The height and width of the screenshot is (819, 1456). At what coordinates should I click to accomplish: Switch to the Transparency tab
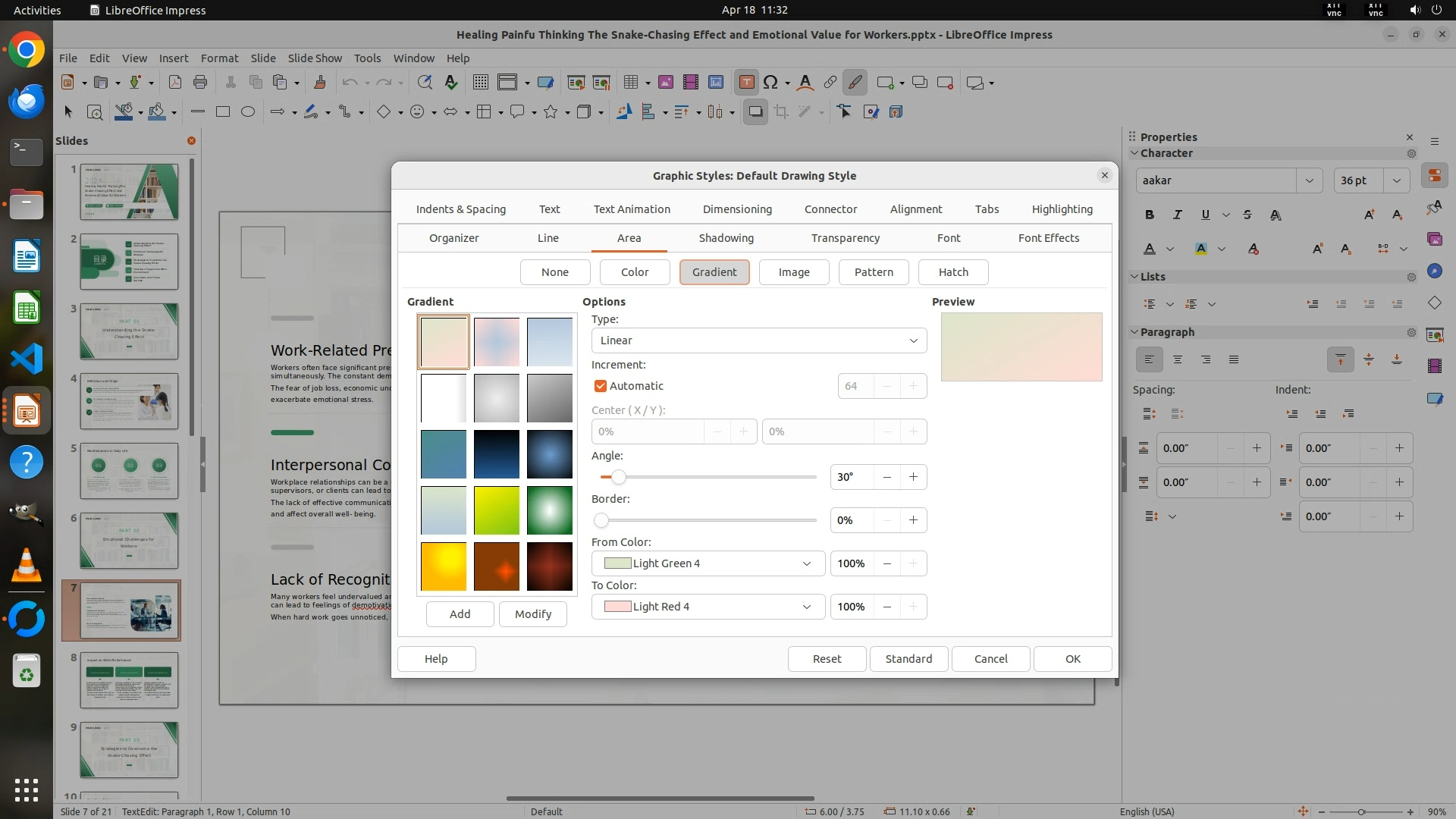click(845, 238)
